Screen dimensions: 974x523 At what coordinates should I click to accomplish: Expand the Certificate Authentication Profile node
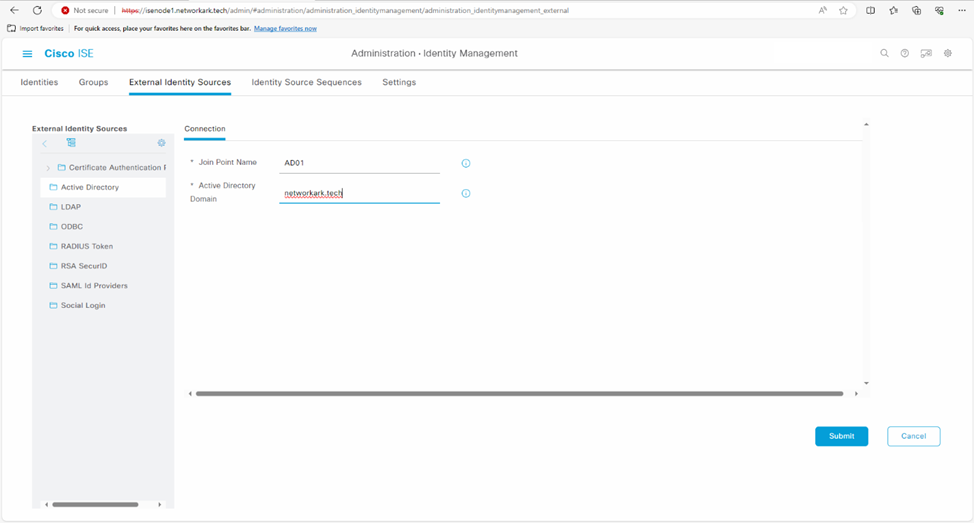(x=48, y=168)
